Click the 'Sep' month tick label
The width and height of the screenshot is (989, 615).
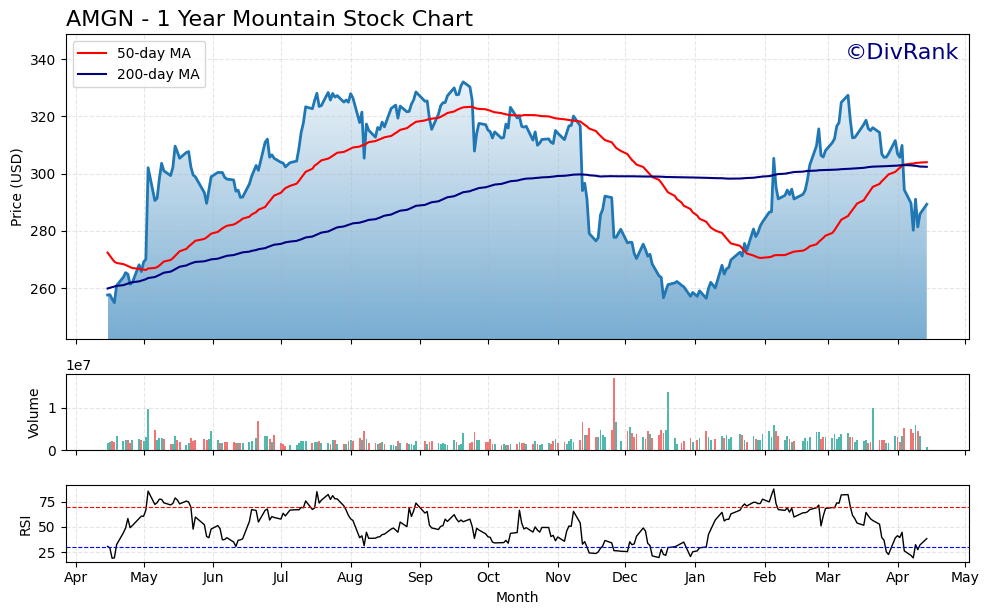420,577
